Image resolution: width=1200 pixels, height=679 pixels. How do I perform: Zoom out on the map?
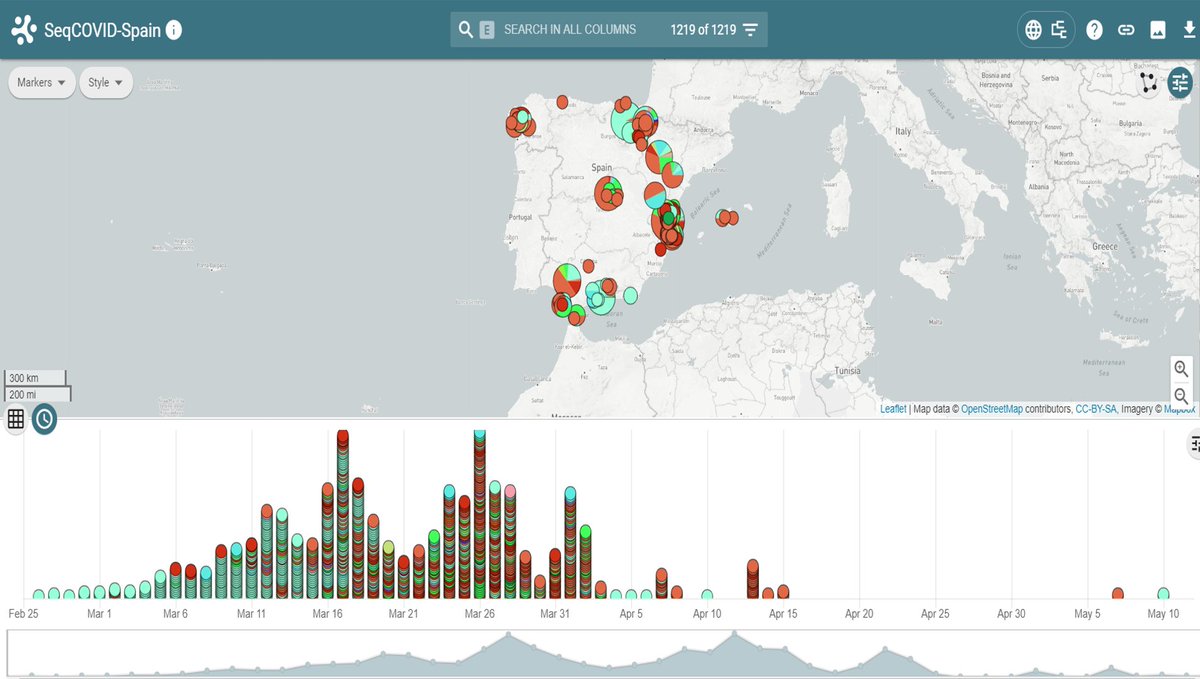1181,395
